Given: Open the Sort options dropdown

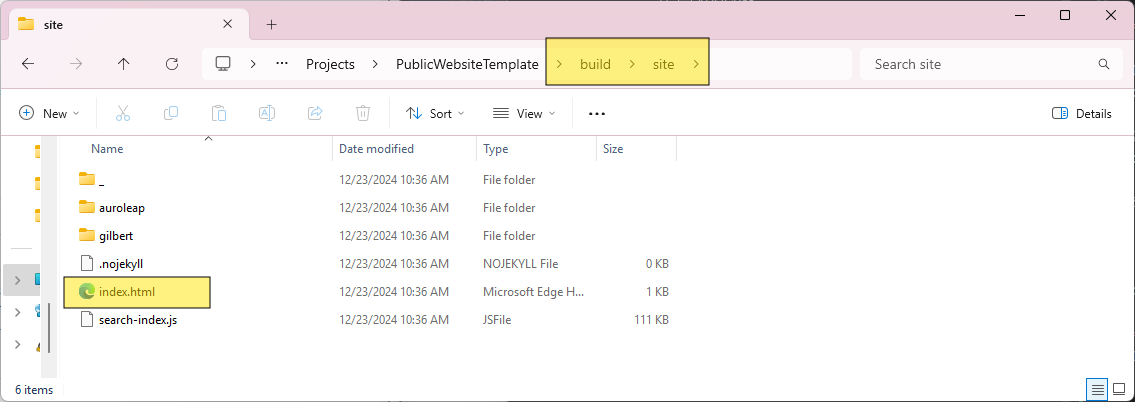Looking at the screenshot, I should tap(435, 113).
